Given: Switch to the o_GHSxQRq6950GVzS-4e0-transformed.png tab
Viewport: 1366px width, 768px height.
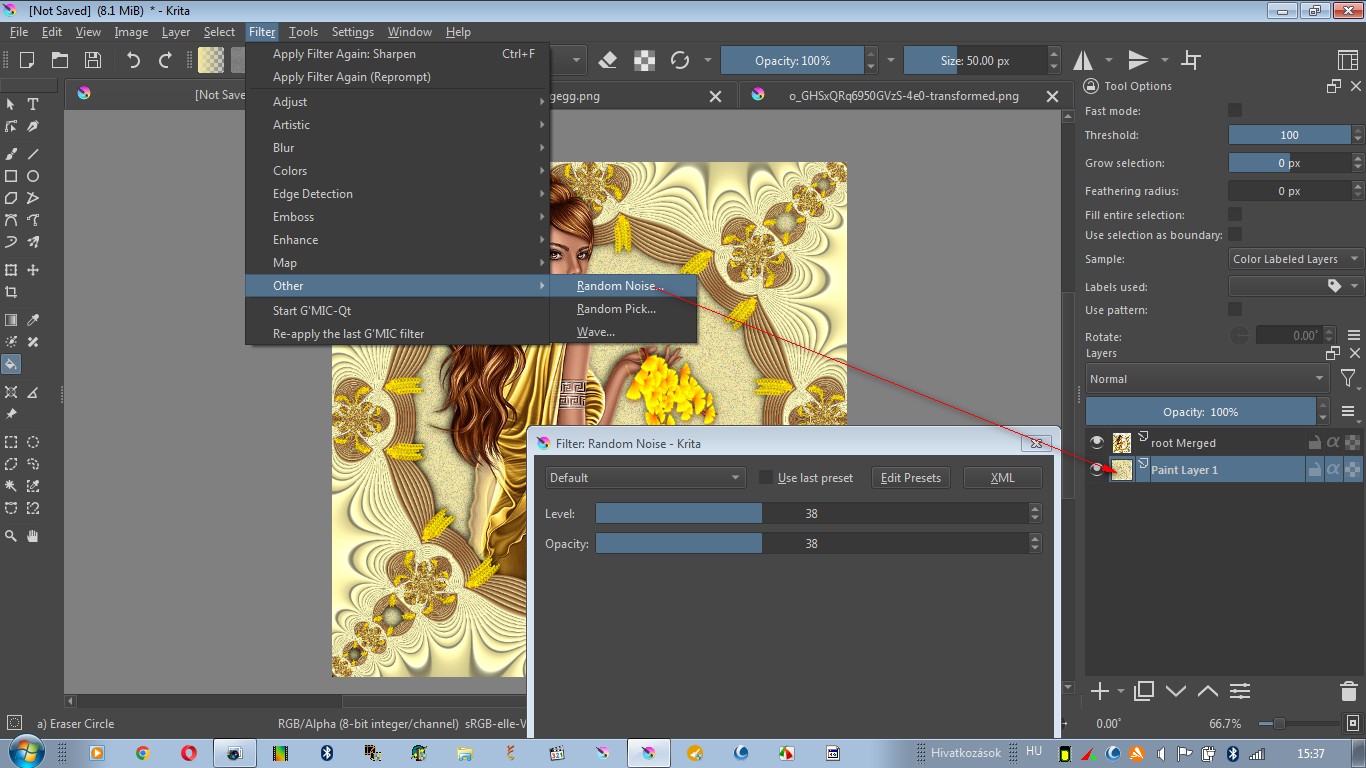Looking at the screenshot, I should (x=904, y=96).
